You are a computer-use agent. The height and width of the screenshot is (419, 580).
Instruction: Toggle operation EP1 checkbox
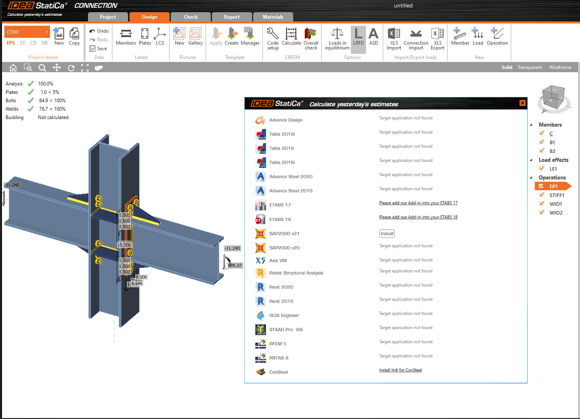coord(541,186)
